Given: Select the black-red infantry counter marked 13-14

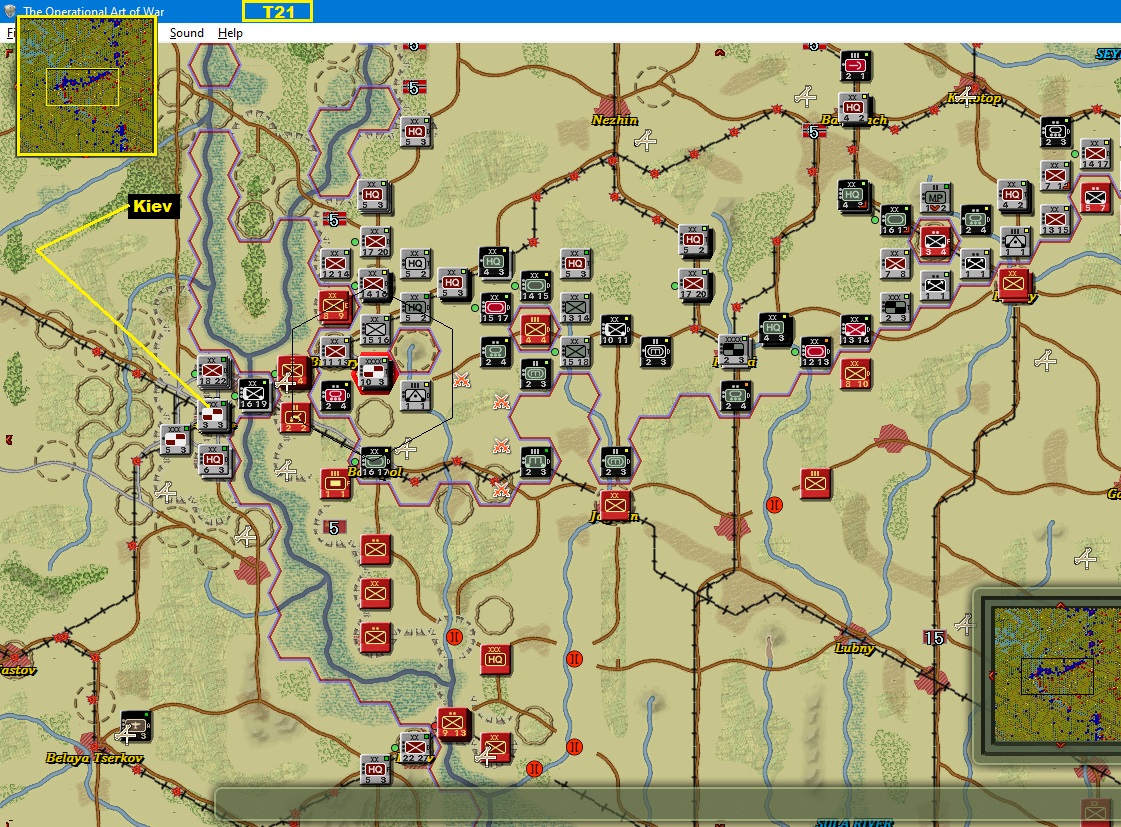Looking at the screenshot, I should [x=855, y=330].
